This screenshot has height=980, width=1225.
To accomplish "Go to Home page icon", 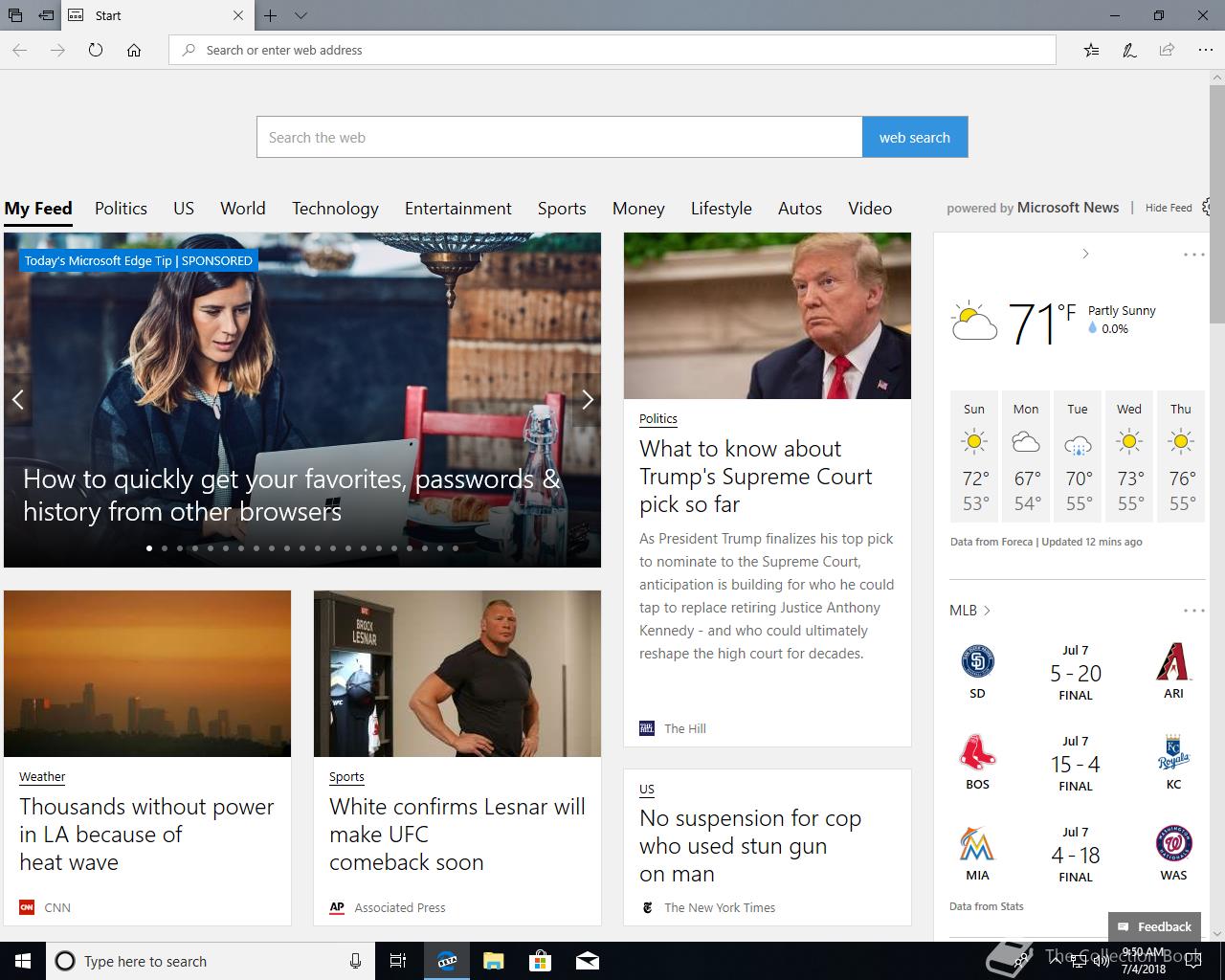I will tap(134, 50).
